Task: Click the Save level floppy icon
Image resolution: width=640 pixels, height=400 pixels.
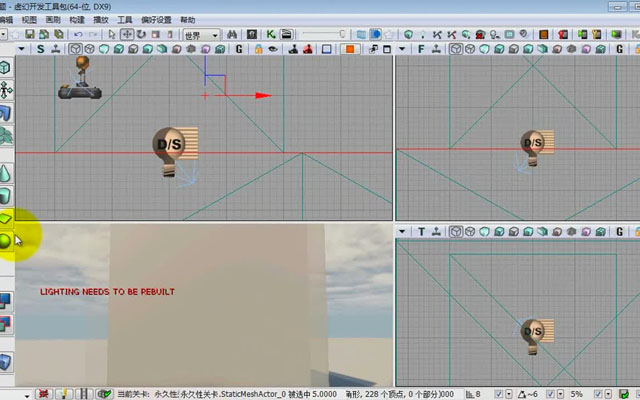Action: [x=30, y=34]
